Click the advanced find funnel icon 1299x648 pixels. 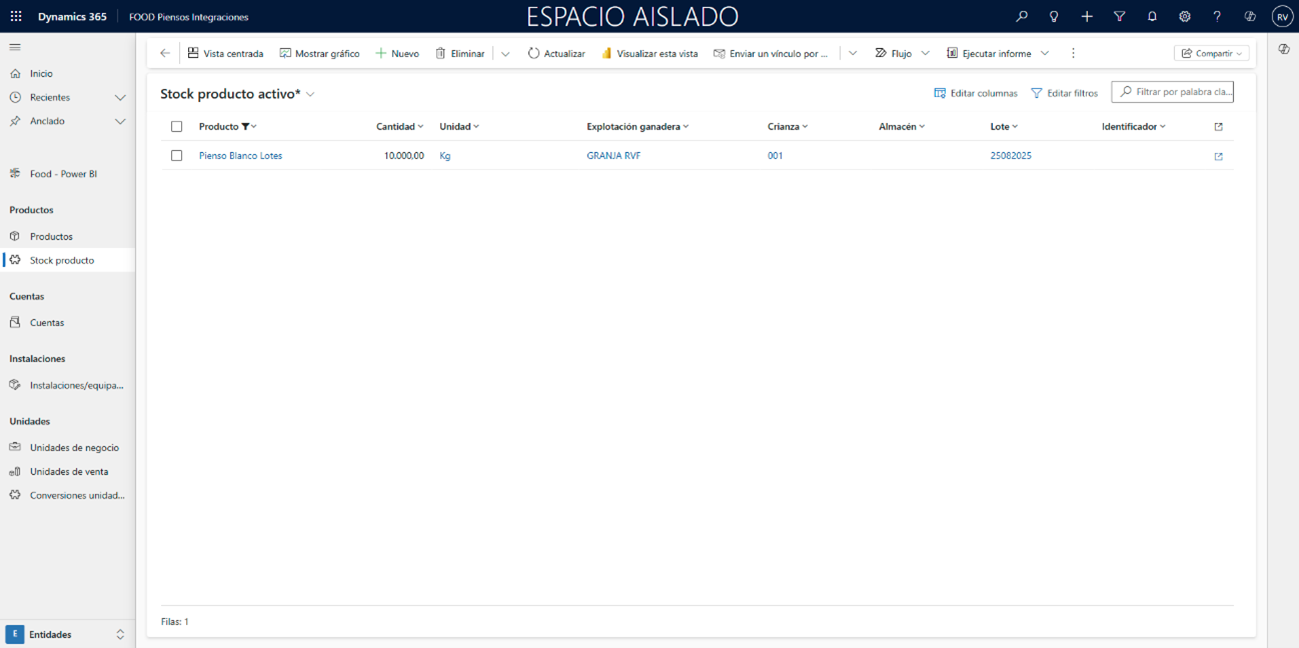1119,17
